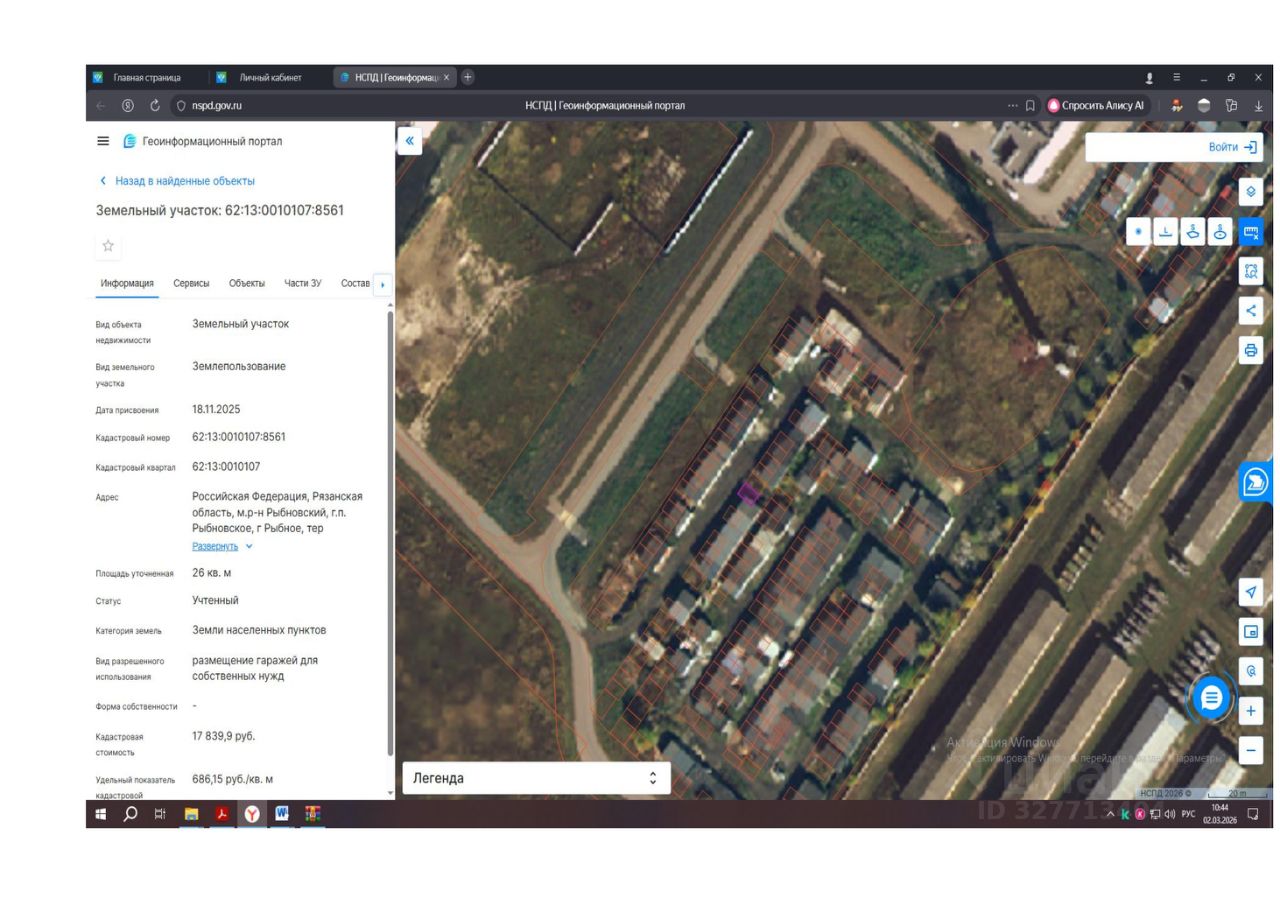This screenshot has height=905, width=1280.
Task: Open File Explorer from the taskbar
Action: pyautogui.click(x=190, y=814)
